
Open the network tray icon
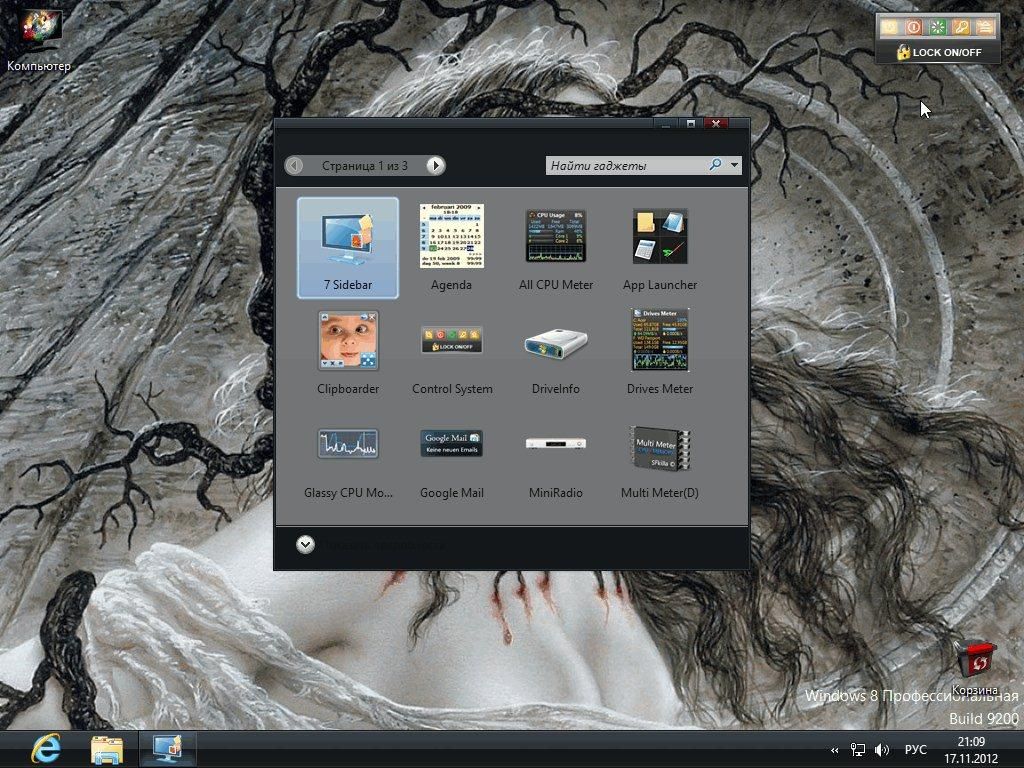857,750
